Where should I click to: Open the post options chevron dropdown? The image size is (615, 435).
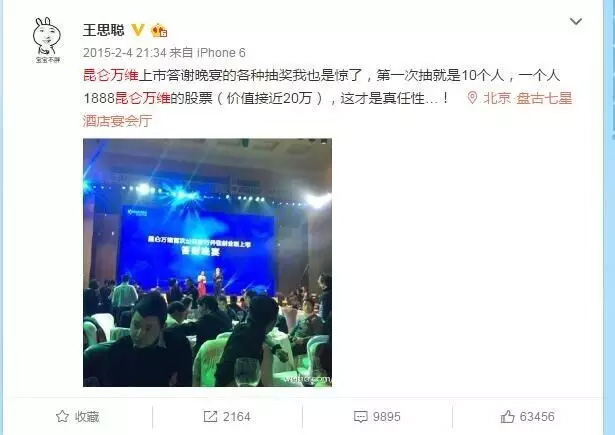575,22
